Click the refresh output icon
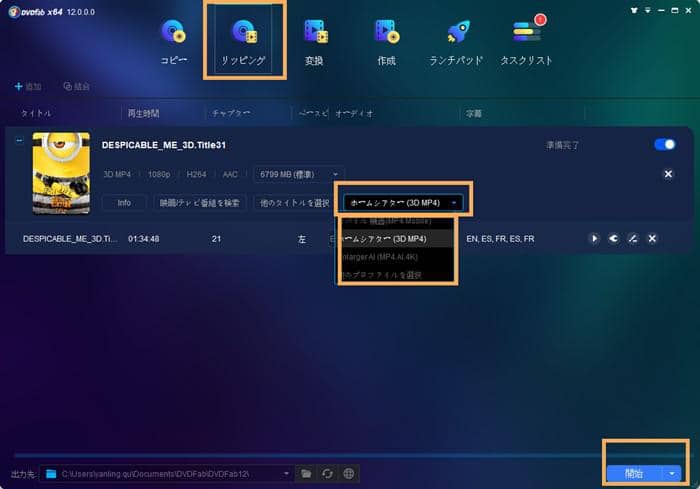The width and height of the screenshot is (700, 489). click(327, 473)
